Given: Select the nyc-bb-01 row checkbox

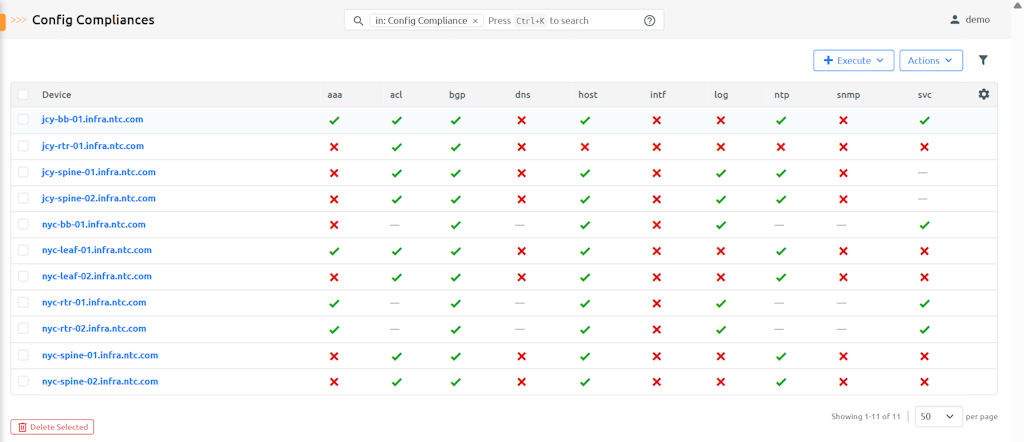Looking at the screenshot, I should click(24, 225).
